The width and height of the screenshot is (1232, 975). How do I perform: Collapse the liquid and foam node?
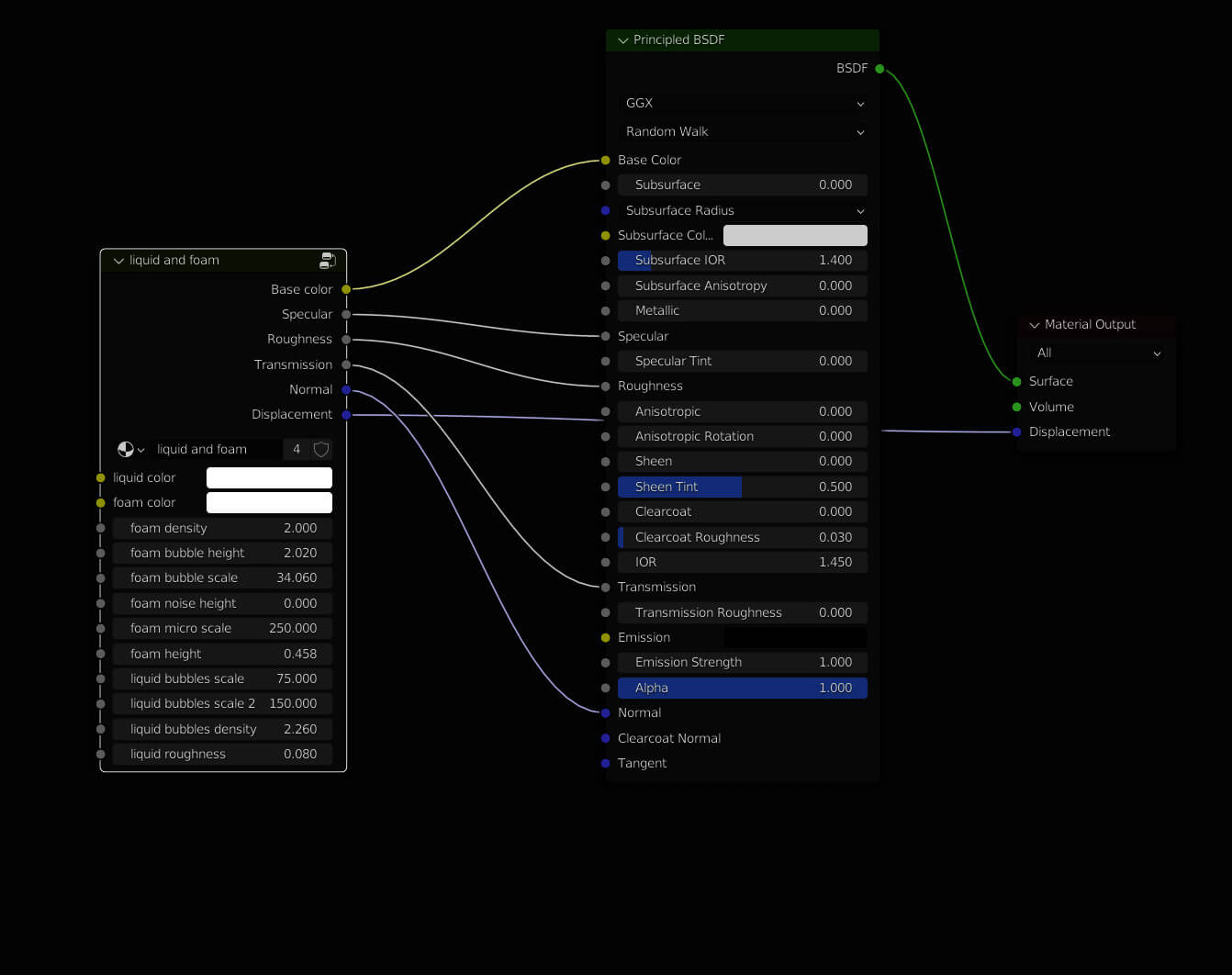118,261
